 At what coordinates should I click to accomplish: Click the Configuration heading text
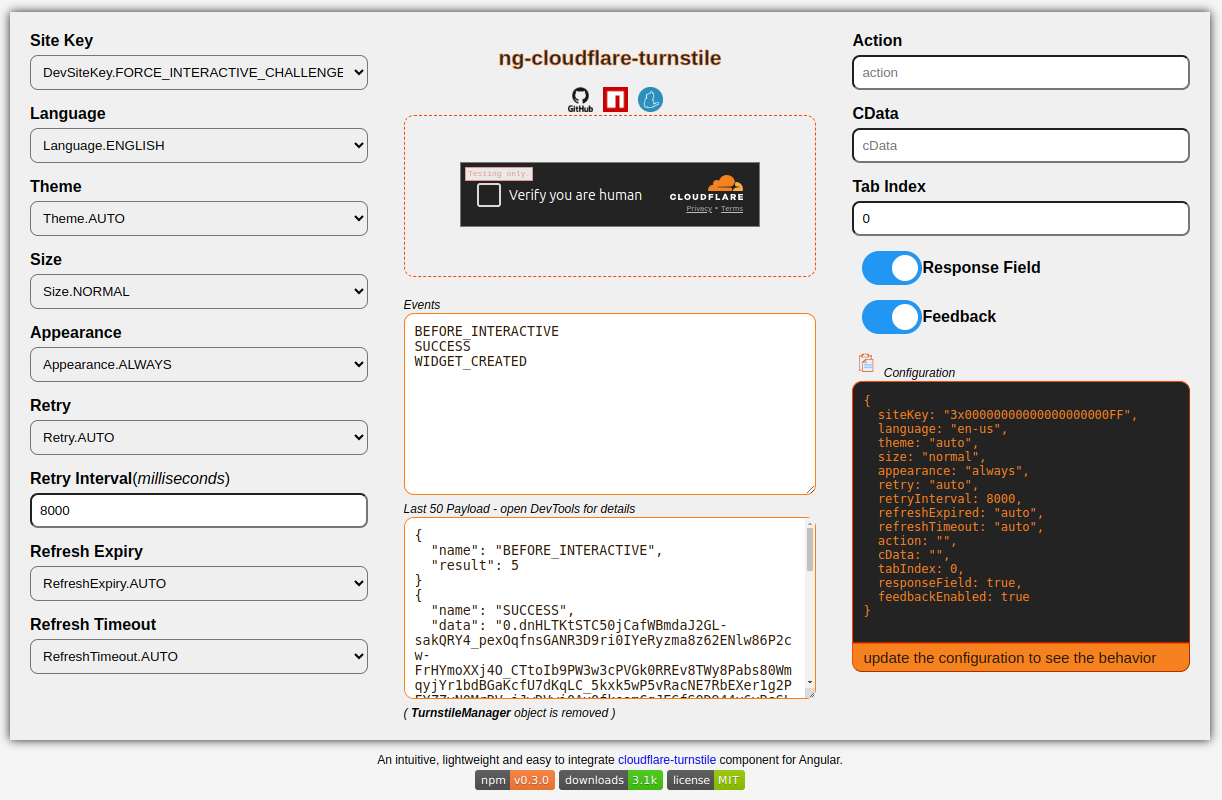click(919, 373)
